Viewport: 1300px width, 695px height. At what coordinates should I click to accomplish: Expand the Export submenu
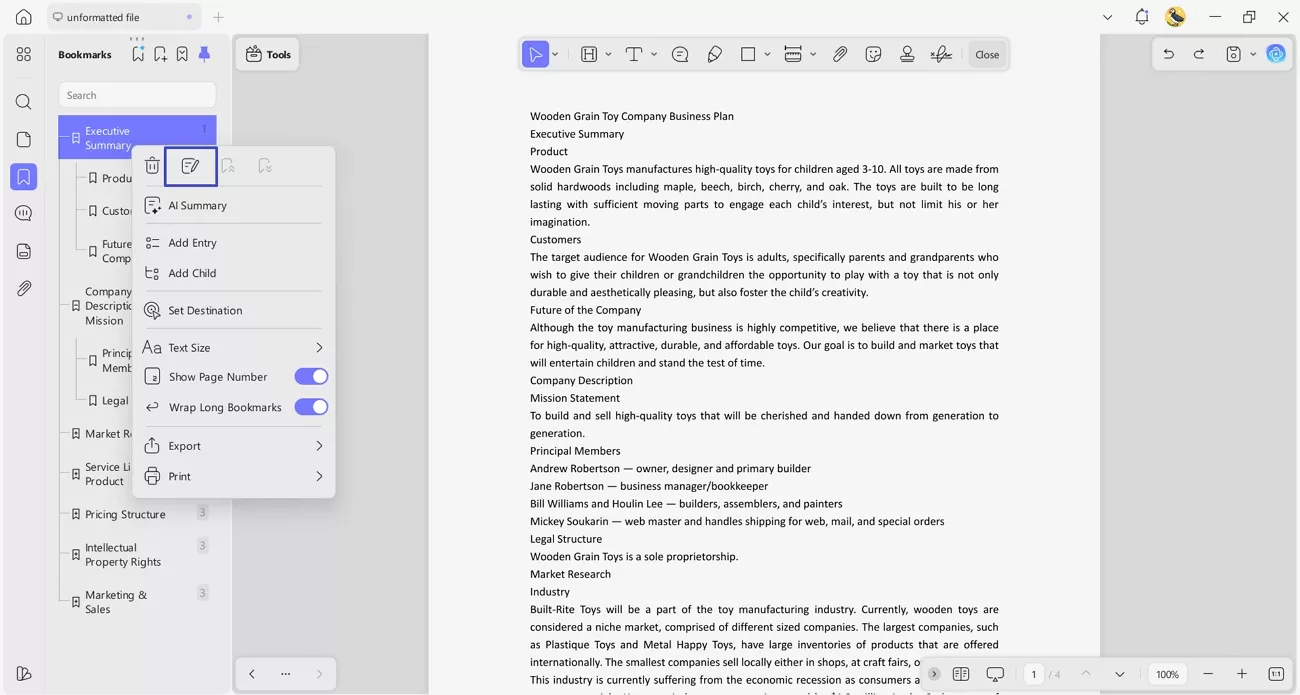click(232, 445)
